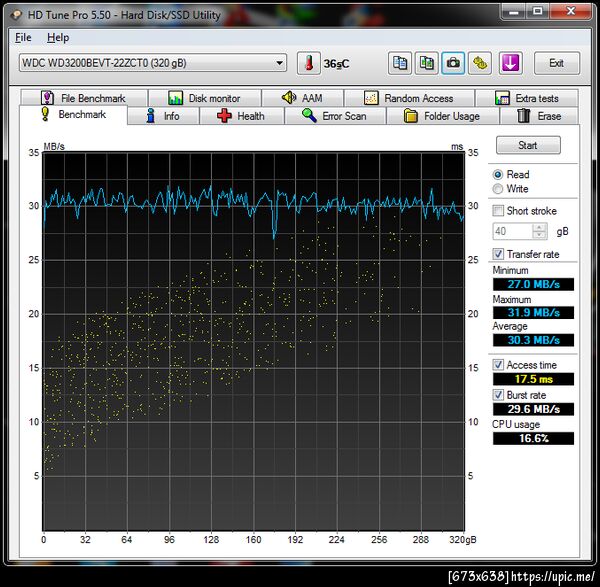This screenshot has width=600, height=587.
Task: Open the Help menu
Action: coord(58,38)
